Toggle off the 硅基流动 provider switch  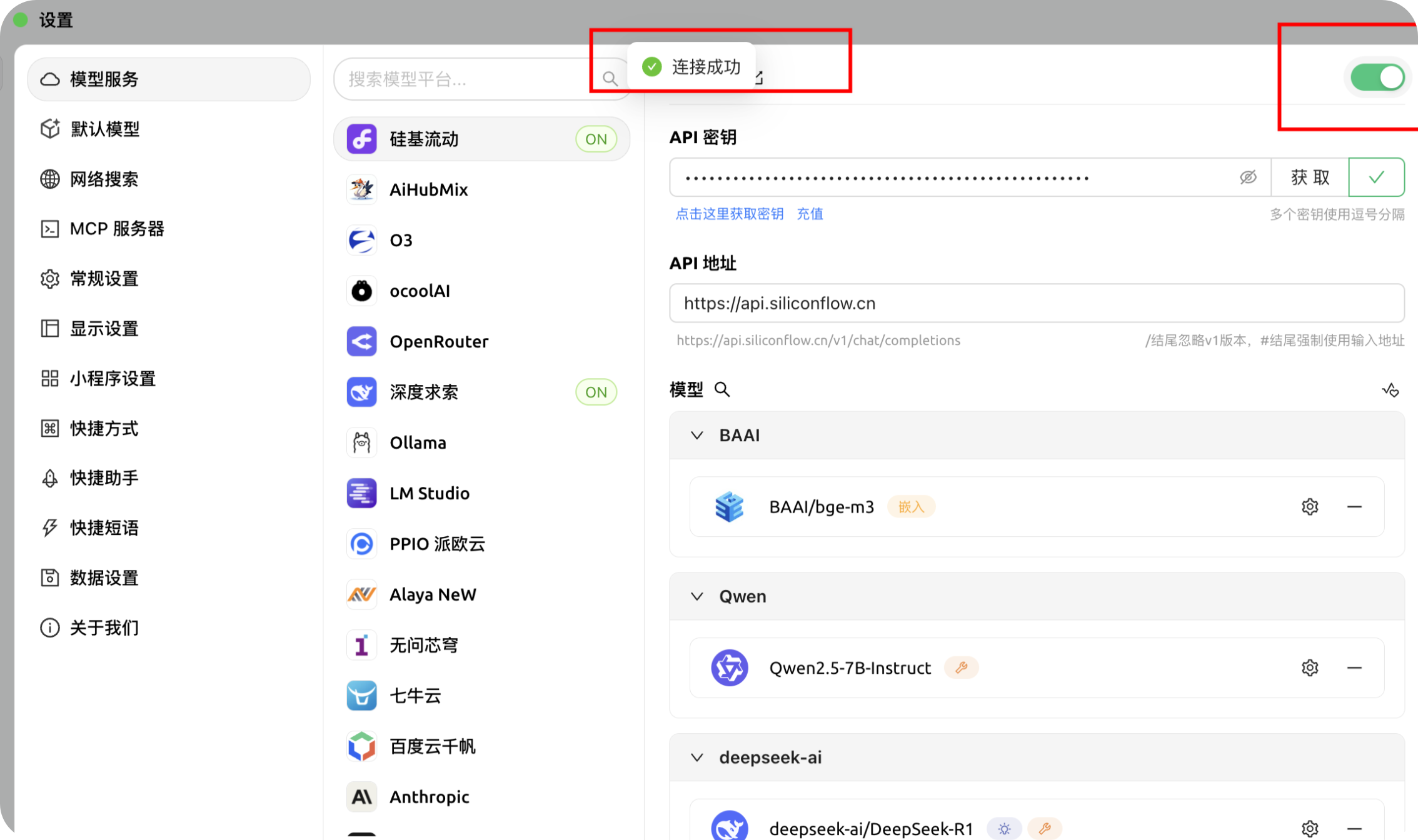1377,77
